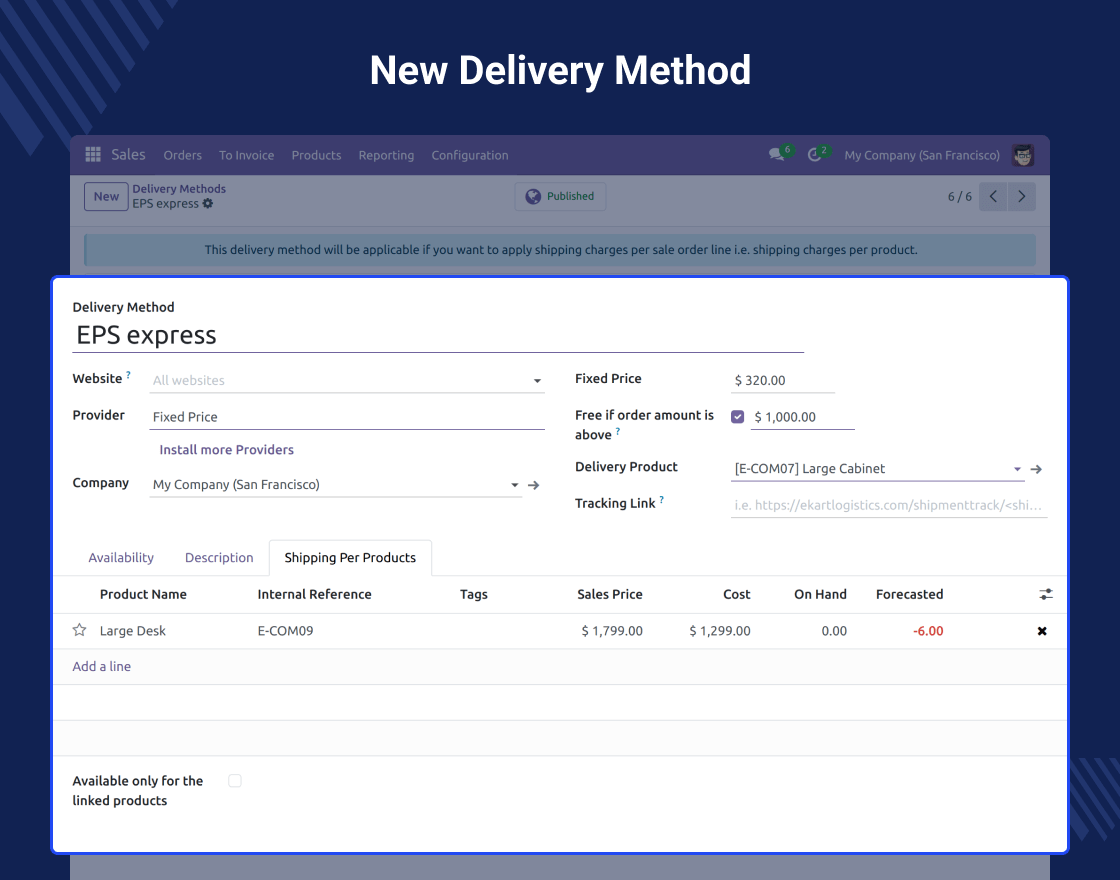Switch company My Company (San Francisco)
This screenshot has width=1120, height=880.
tap(922, 155)
